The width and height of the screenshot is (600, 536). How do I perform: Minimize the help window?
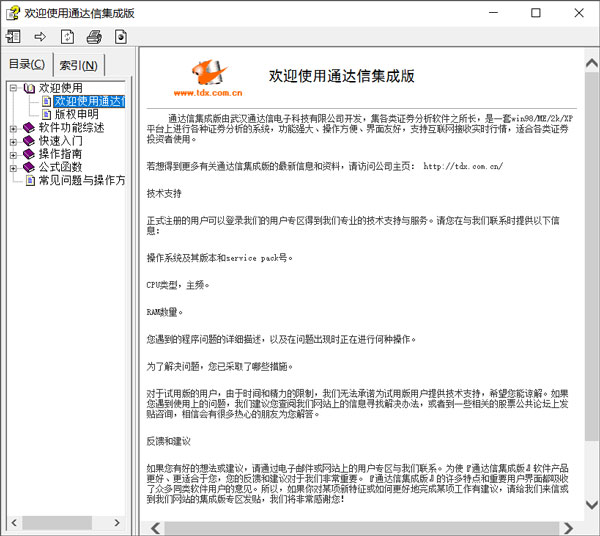[493, 13]
